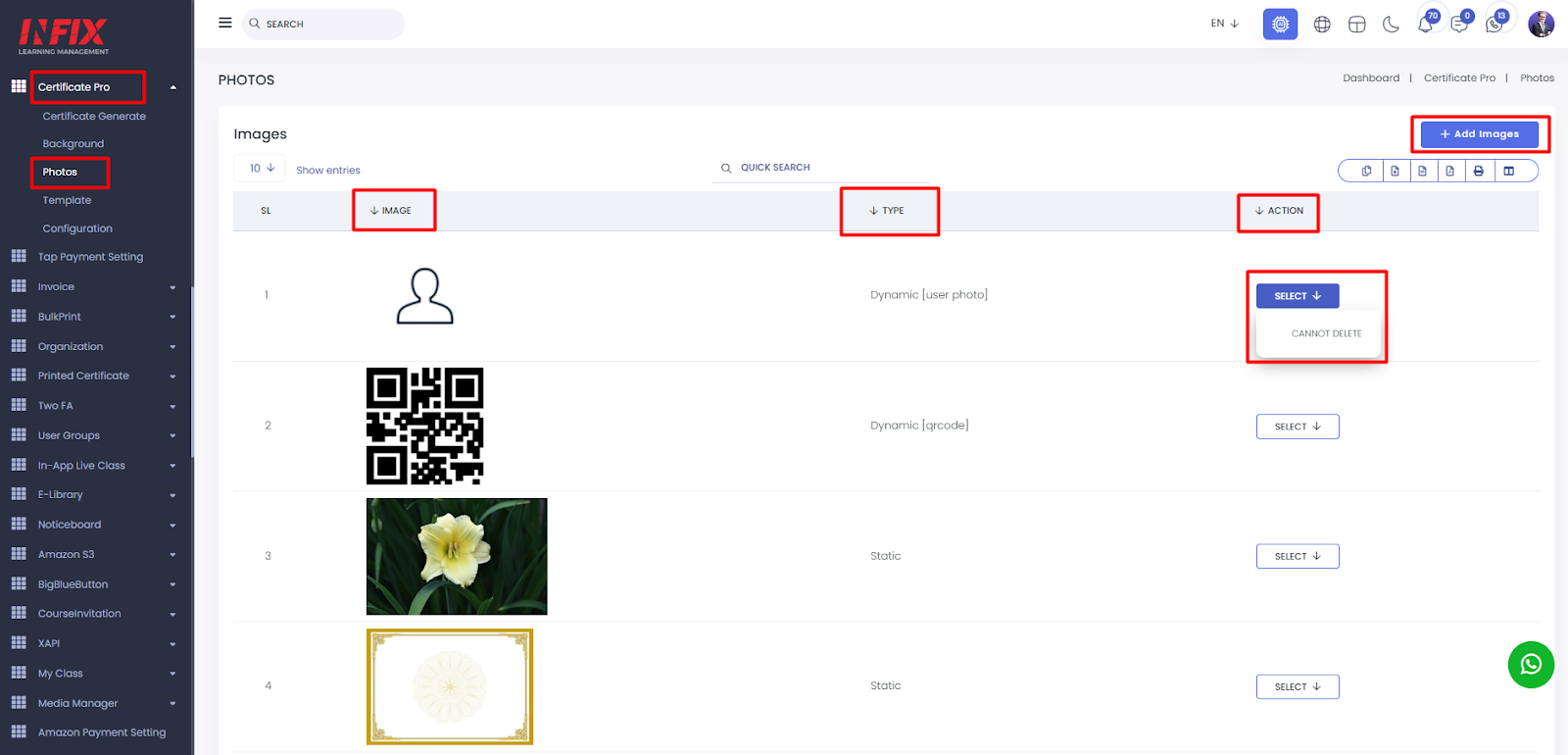
Task: Open the user profile avatar
Action: 1541,24
